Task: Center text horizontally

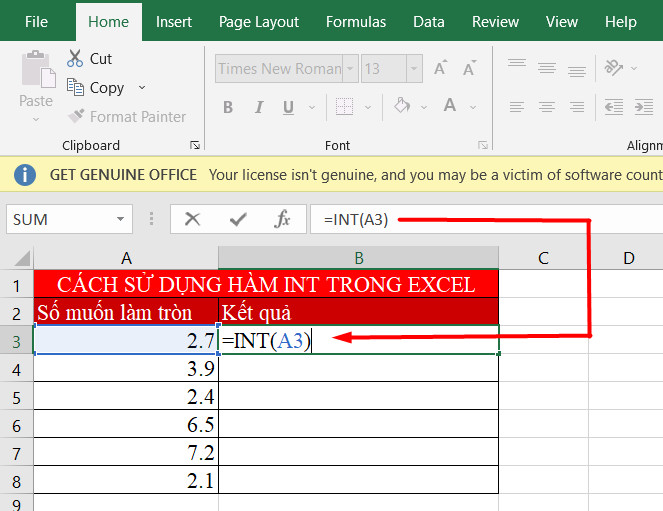Action: (x=547, y=107)
